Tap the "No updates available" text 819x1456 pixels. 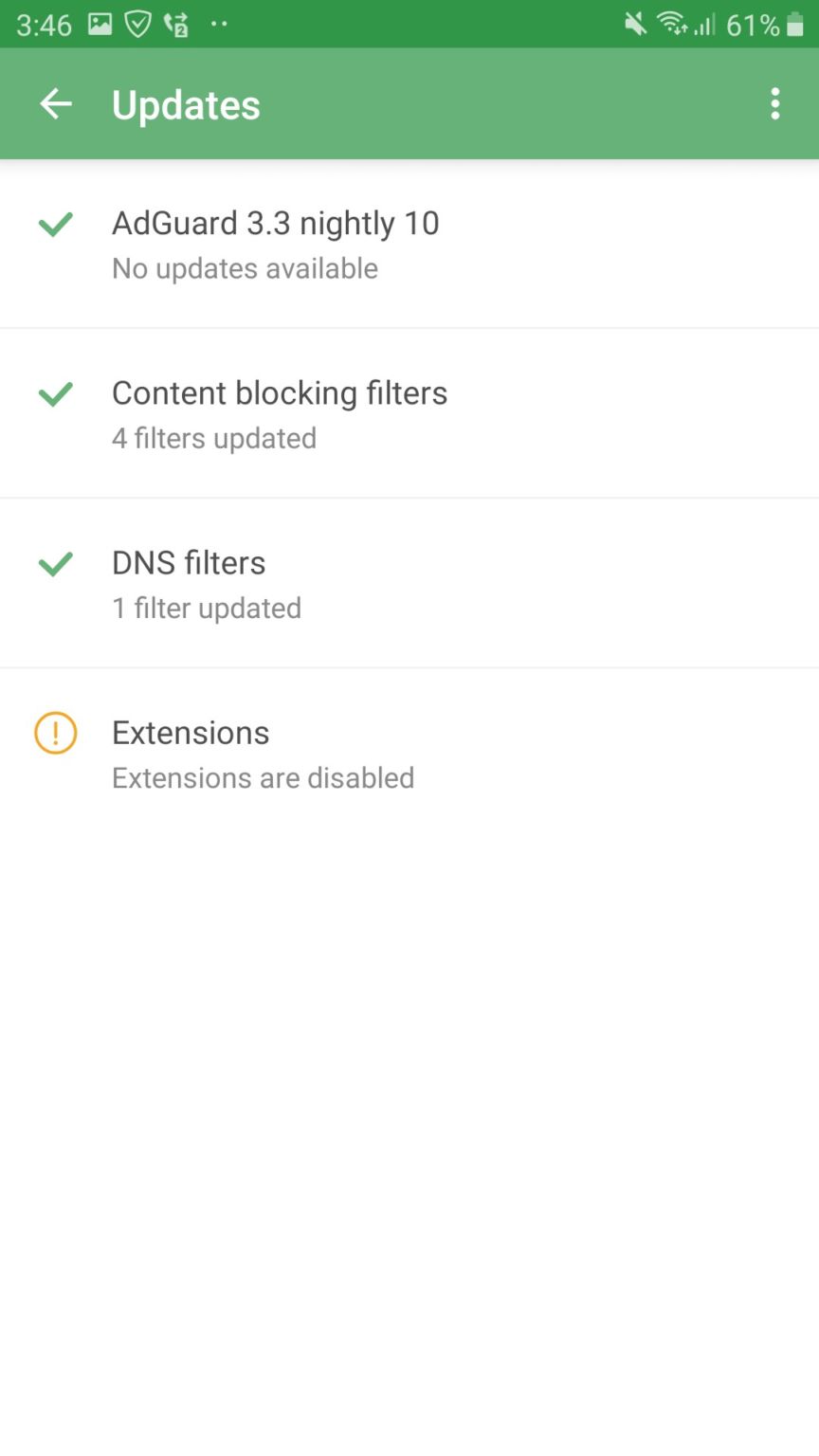pos(245,269)
